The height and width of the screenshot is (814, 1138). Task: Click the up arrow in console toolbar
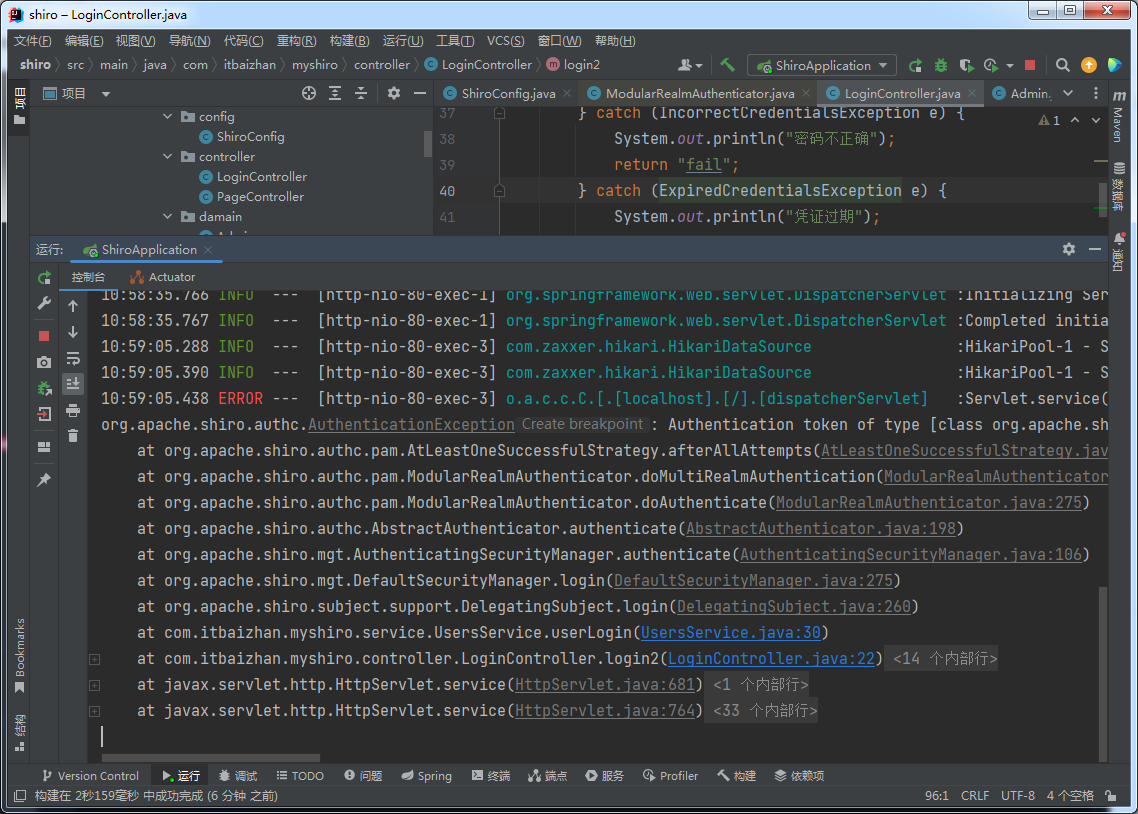(x=73, y=306)
